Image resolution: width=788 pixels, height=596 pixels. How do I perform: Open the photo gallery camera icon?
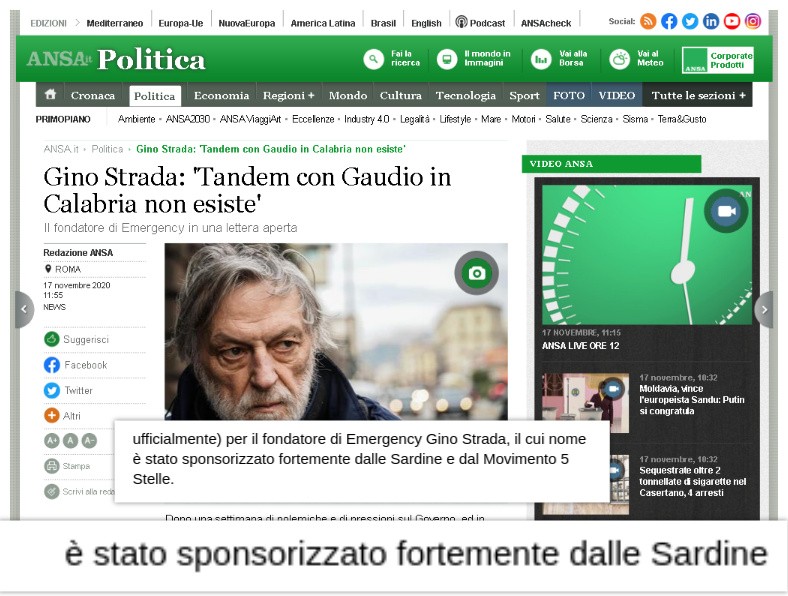476,273
